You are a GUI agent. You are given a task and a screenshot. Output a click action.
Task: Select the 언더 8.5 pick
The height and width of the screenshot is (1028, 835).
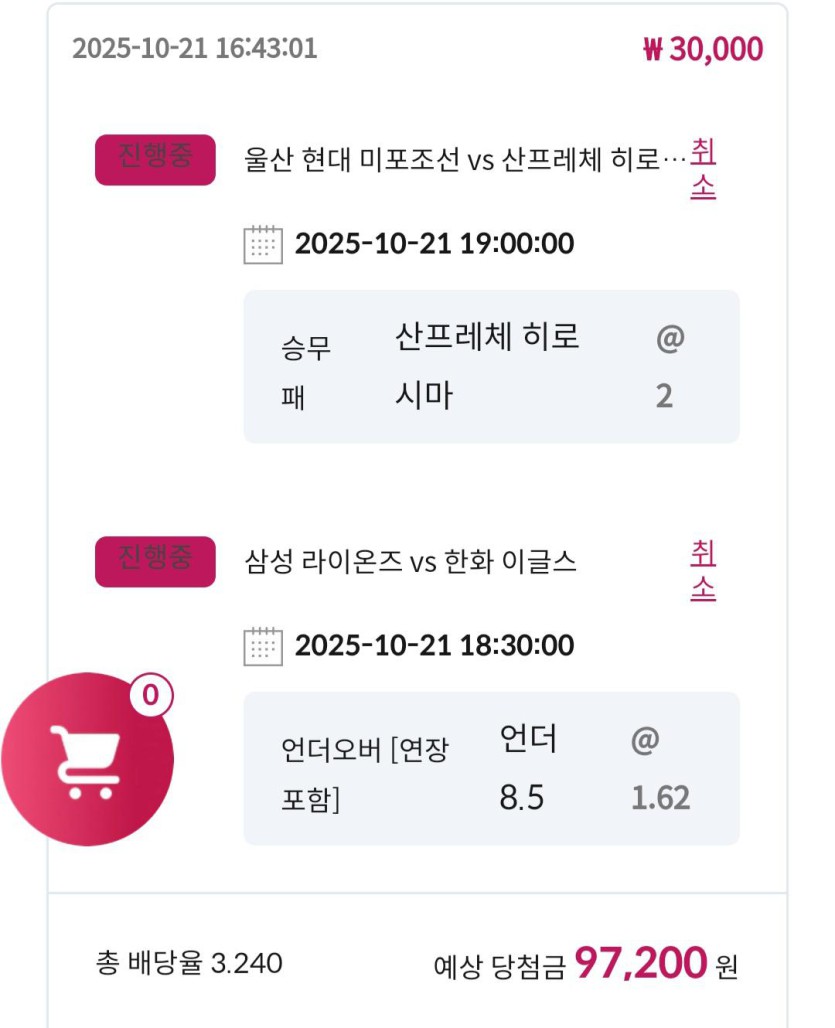[x=528, y=769]
